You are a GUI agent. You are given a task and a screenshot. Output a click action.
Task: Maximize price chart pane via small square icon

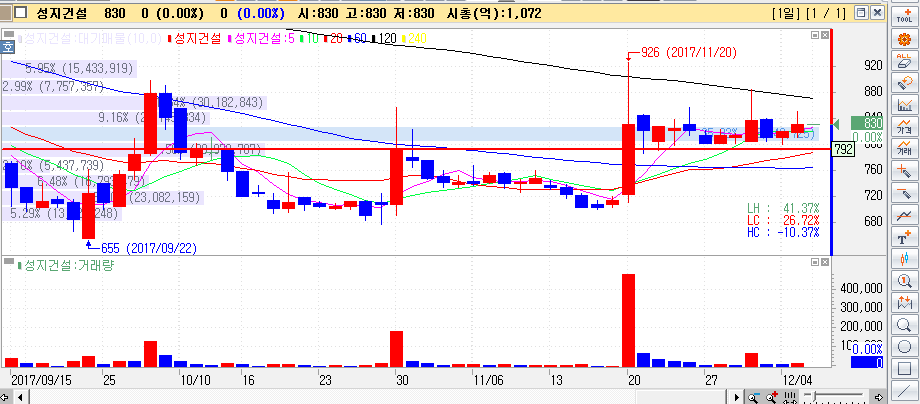point(815,35)
